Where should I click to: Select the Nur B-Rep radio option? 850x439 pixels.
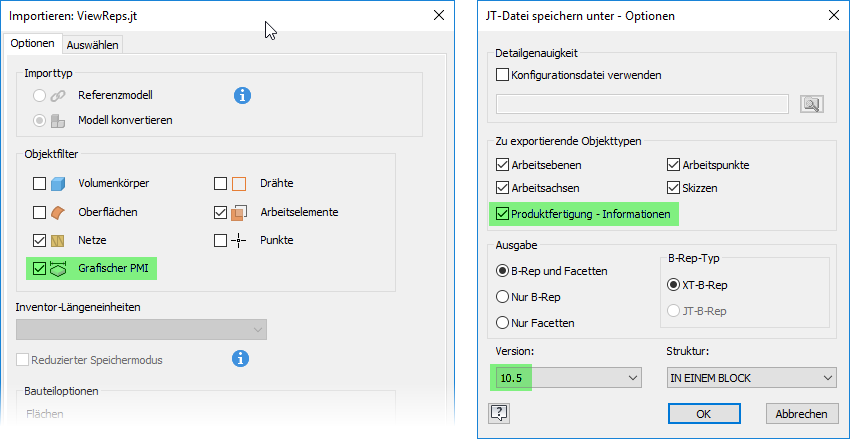coord(502,296)
